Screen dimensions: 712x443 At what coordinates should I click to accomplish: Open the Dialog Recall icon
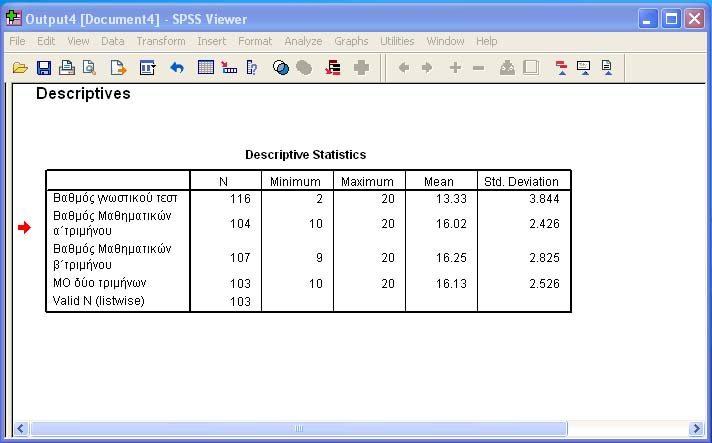click(147, 68)
